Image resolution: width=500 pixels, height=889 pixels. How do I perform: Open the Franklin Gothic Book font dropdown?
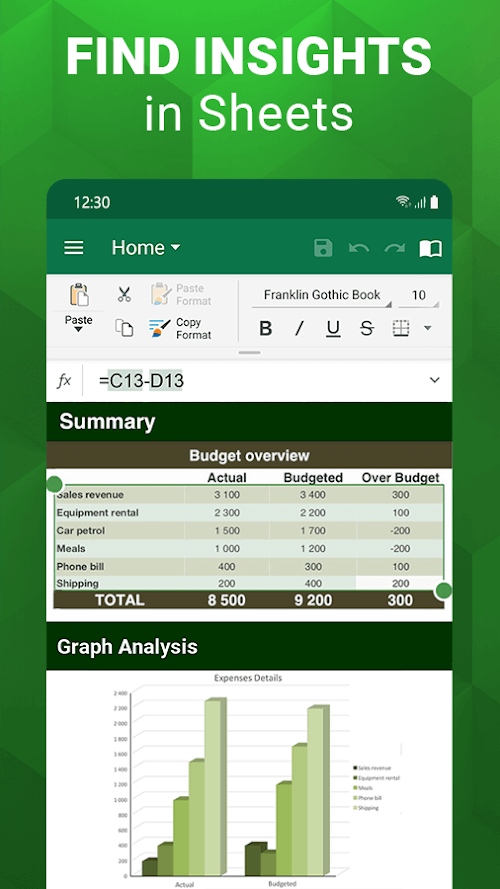click(x=322, y=296)
